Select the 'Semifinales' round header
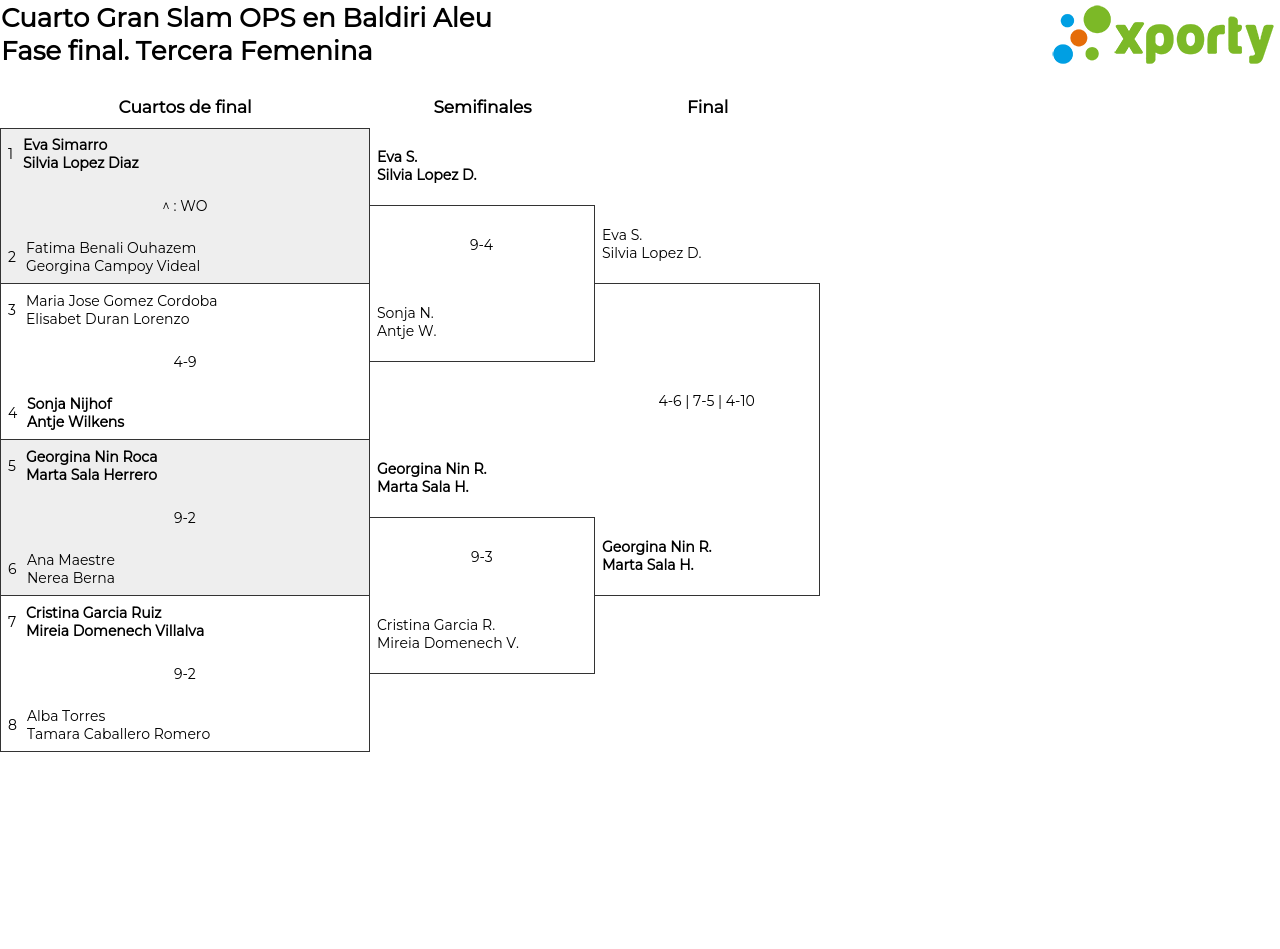The image size is (1280, 949). pyautogui.click(x=482, y=107)
